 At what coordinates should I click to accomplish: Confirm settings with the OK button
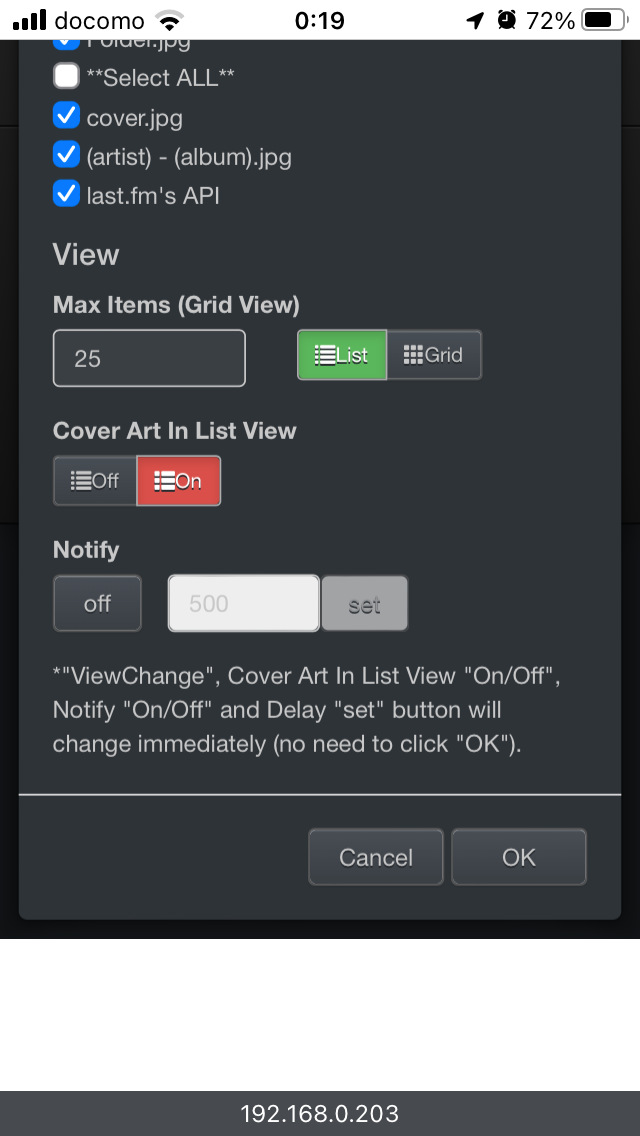(519, 857)
